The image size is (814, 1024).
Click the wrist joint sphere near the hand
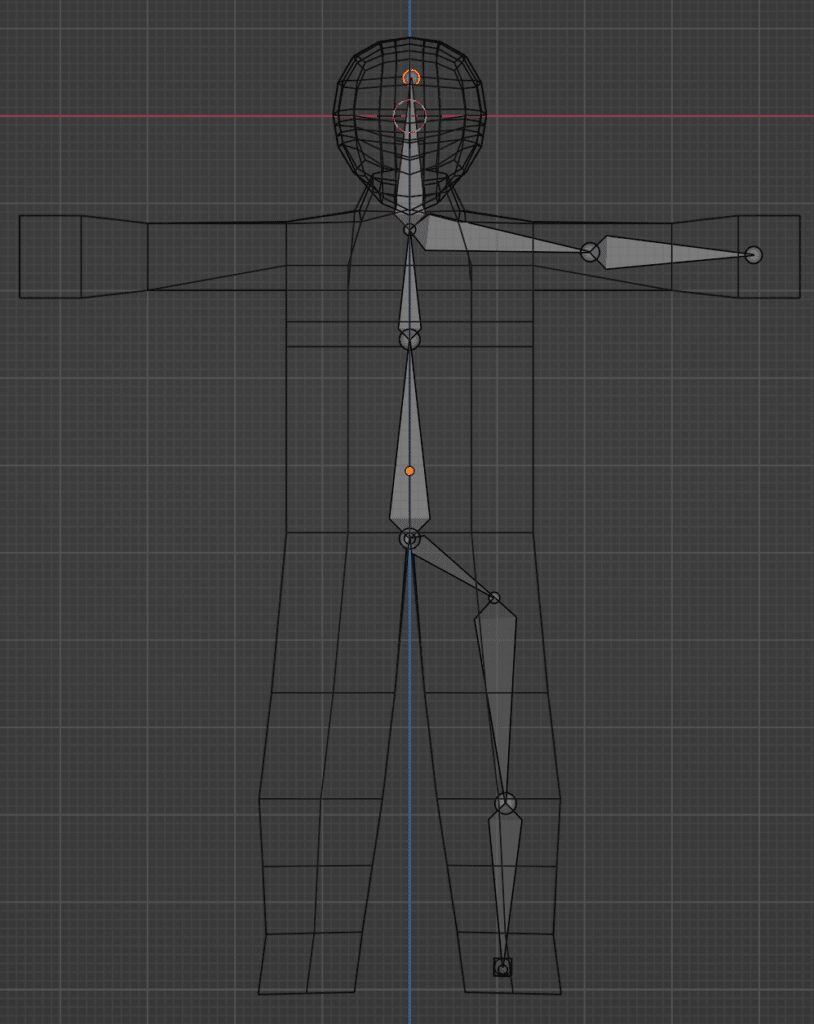(752, 254)
